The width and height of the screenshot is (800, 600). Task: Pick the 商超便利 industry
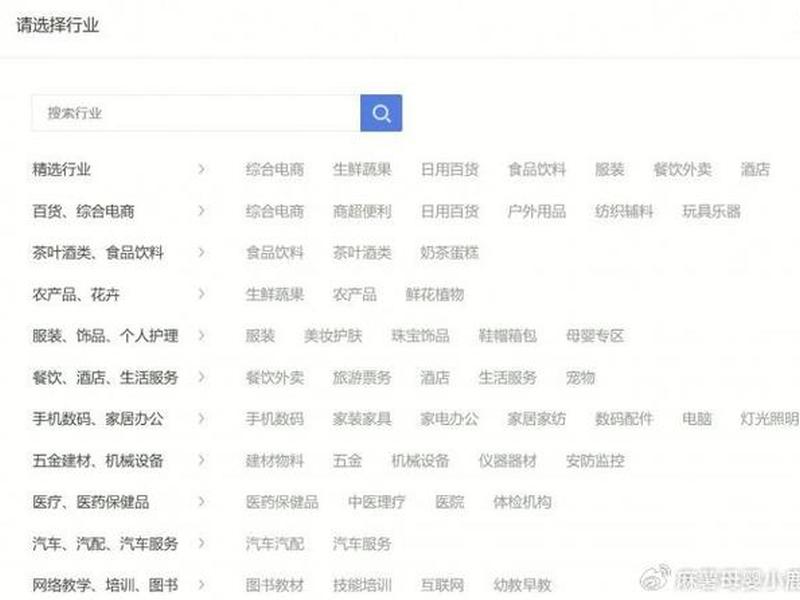(362, 211)
